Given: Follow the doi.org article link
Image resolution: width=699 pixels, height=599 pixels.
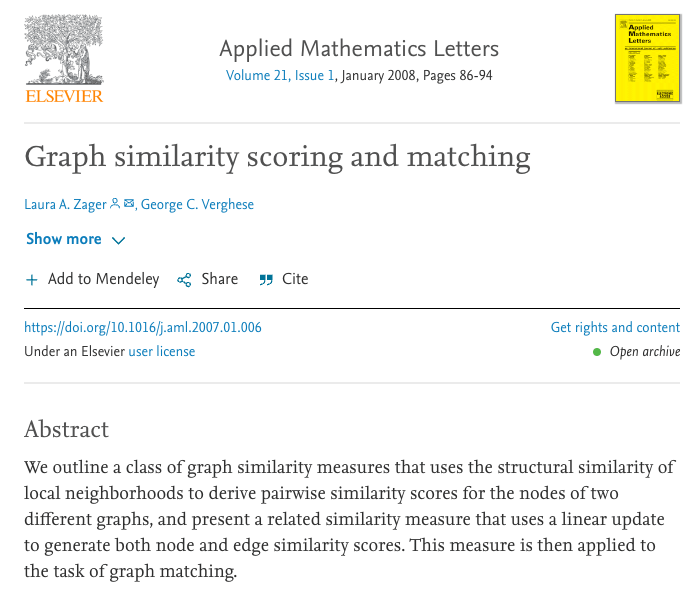Looking at the screenshot, I should [143, 327].
